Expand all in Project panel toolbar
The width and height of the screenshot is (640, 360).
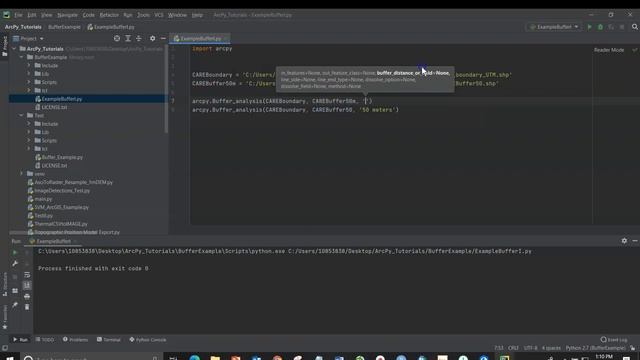click(x=128, y=38)
